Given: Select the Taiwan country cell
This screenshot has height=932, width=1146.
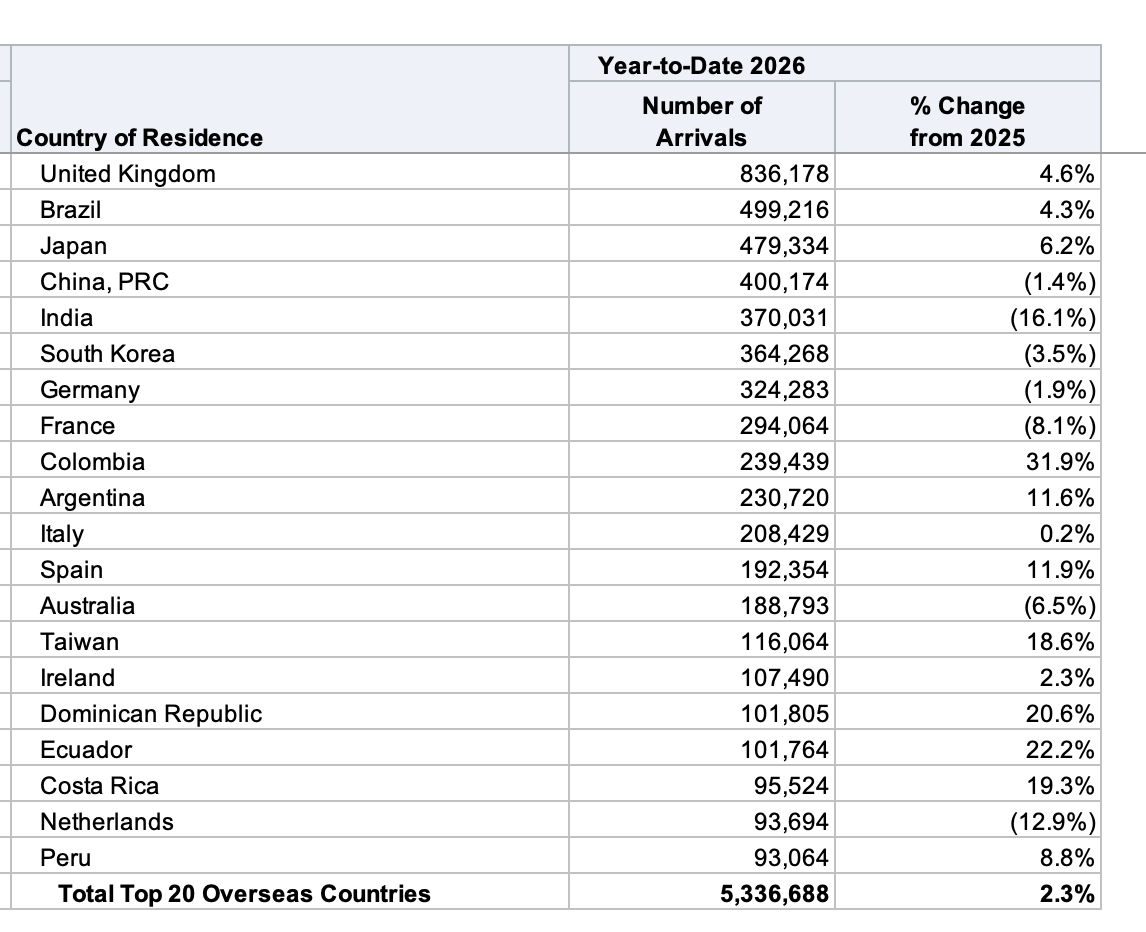Looking at the screenshot, I should pos(79,642).
